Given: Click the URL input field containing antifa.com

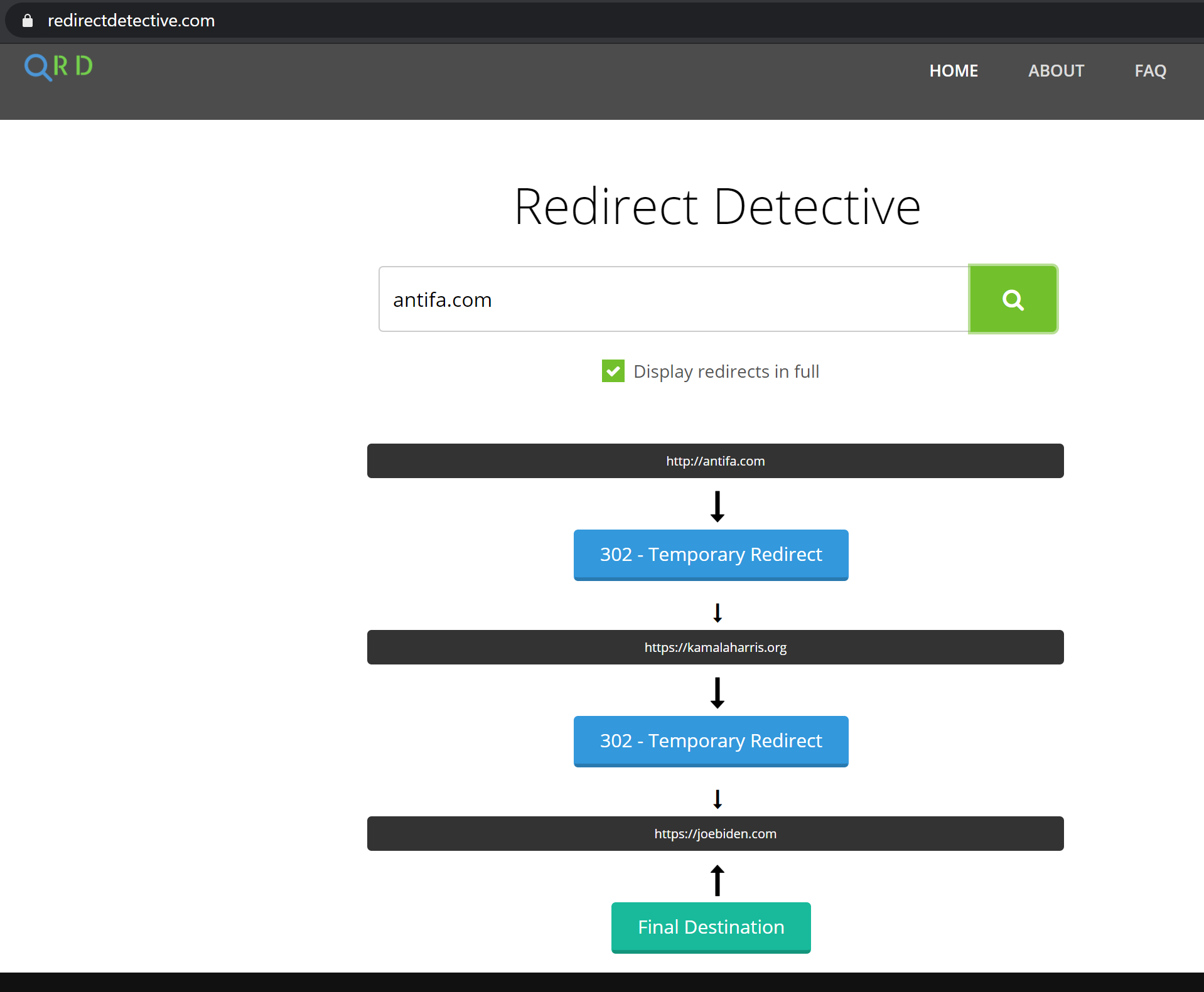Looking at the screenshot, I should click(x=674, y=299).
